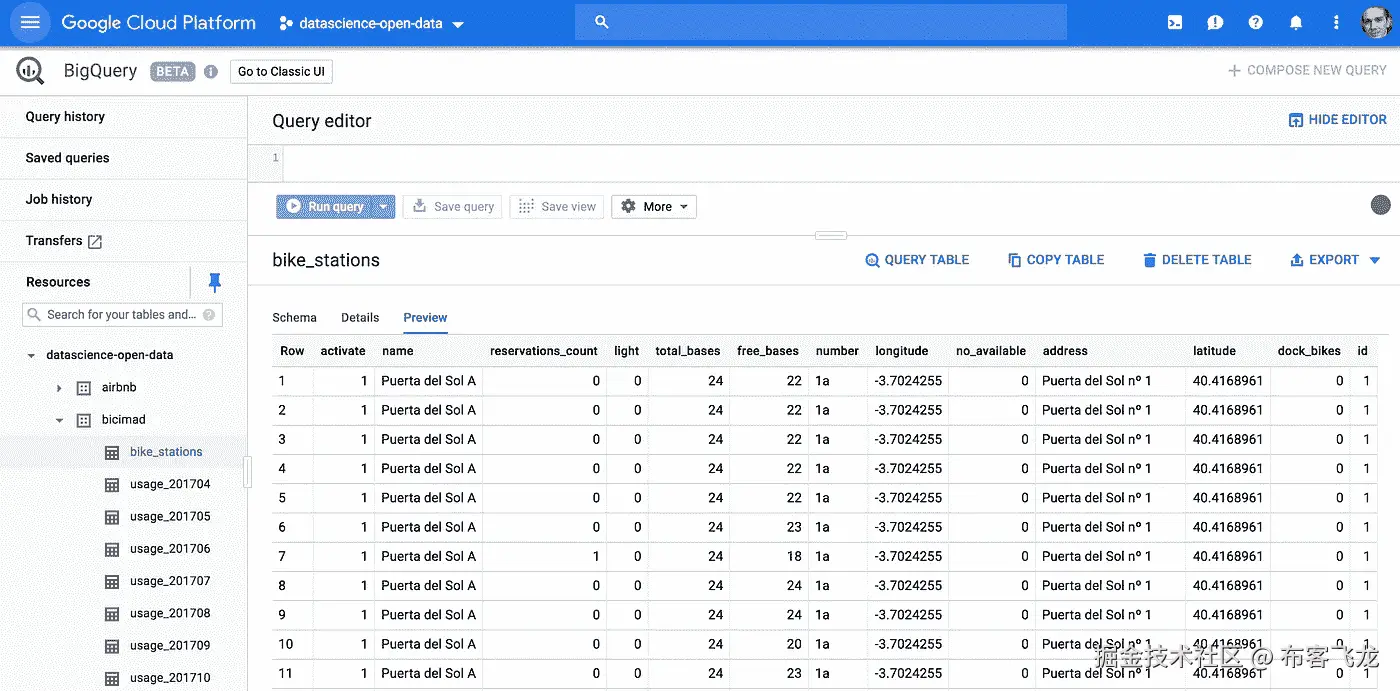Select the bike_stations table
Screen dimensions: 1400x691
point(166,452)
